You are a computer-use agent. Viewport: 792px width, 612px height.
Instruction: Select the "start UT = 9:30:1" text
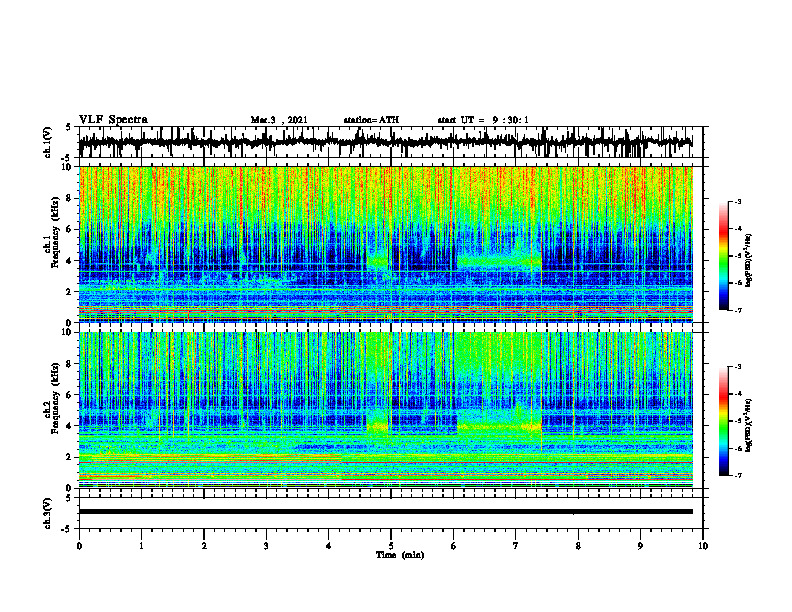(483, 120)
